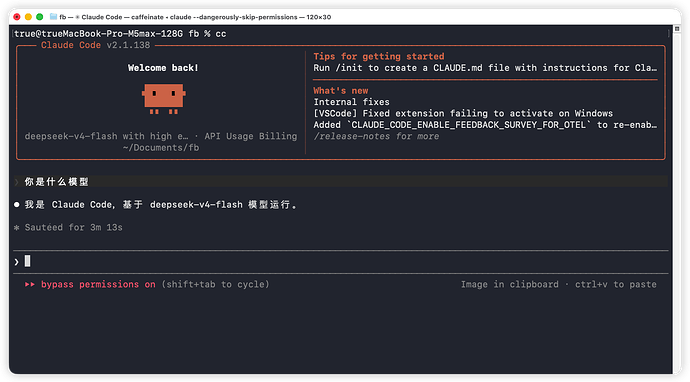Click 'ctrl+v to paste' hint

point(616,284)
